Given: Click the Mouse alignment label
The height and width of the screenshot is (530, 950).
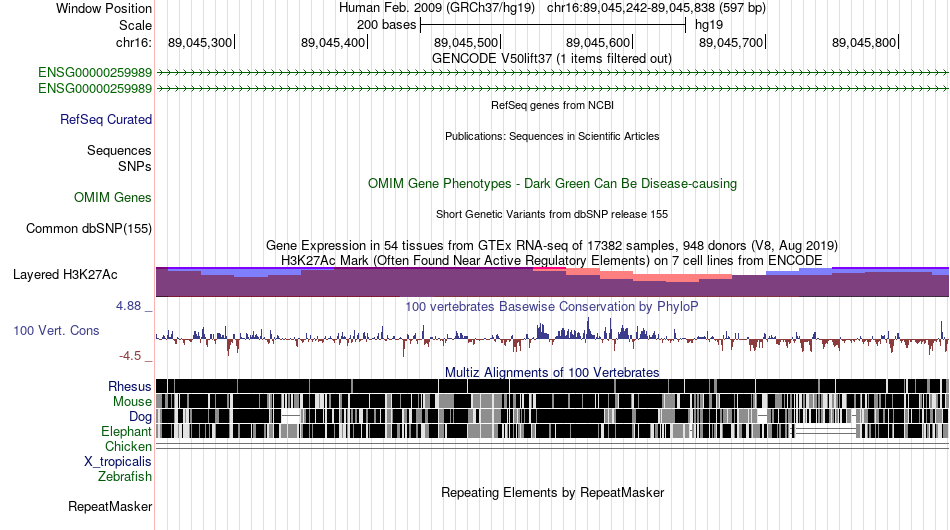Looking at the screenshot, I should click(x=132, y=402).
